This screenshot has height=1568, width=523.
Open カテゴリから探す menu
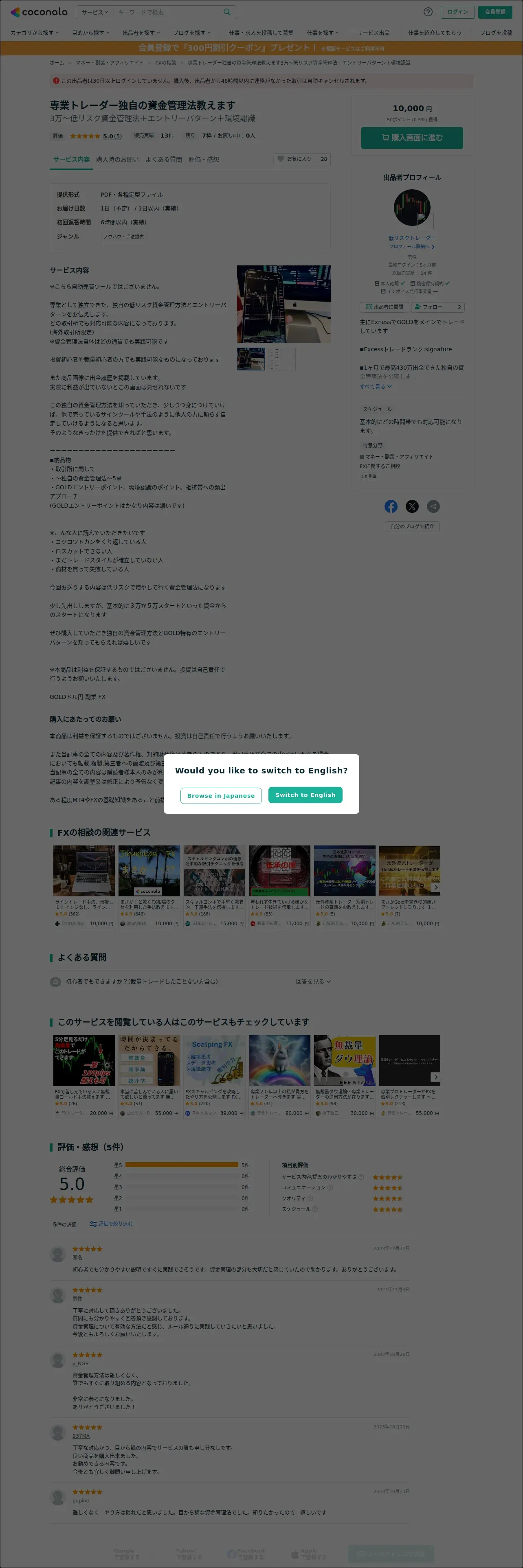click(35, 33)
